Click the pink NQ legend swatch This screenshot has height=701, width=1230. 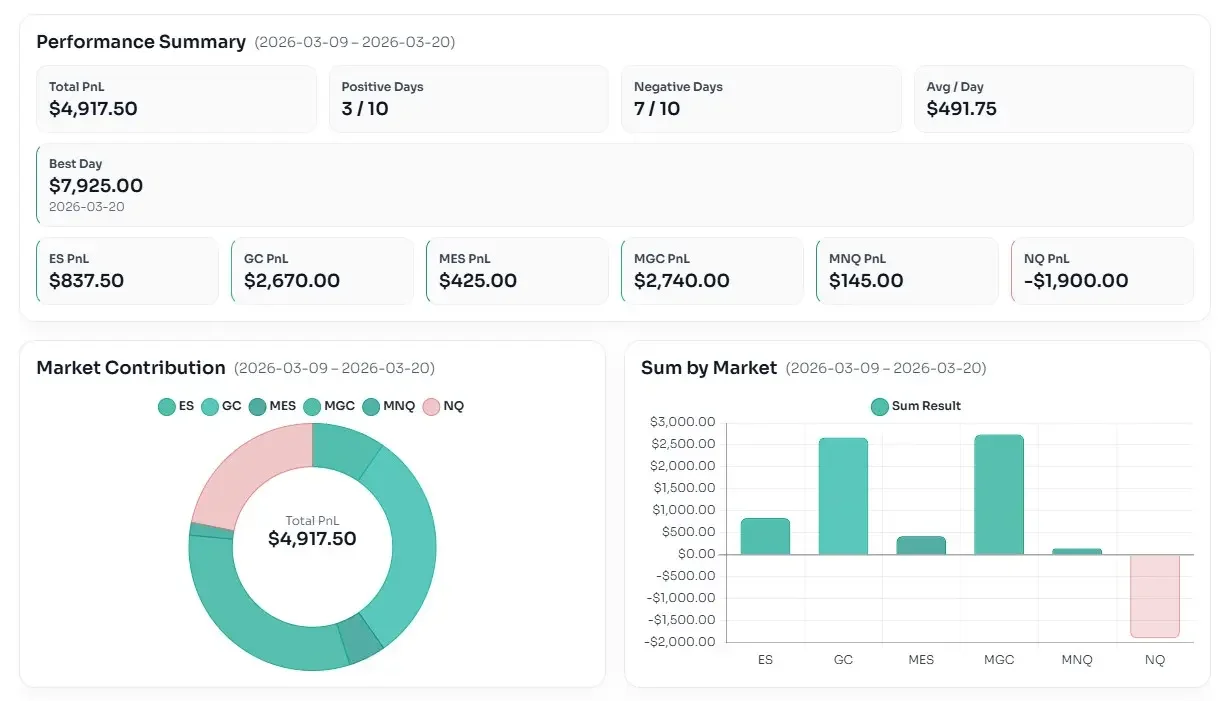pos(432,406)
